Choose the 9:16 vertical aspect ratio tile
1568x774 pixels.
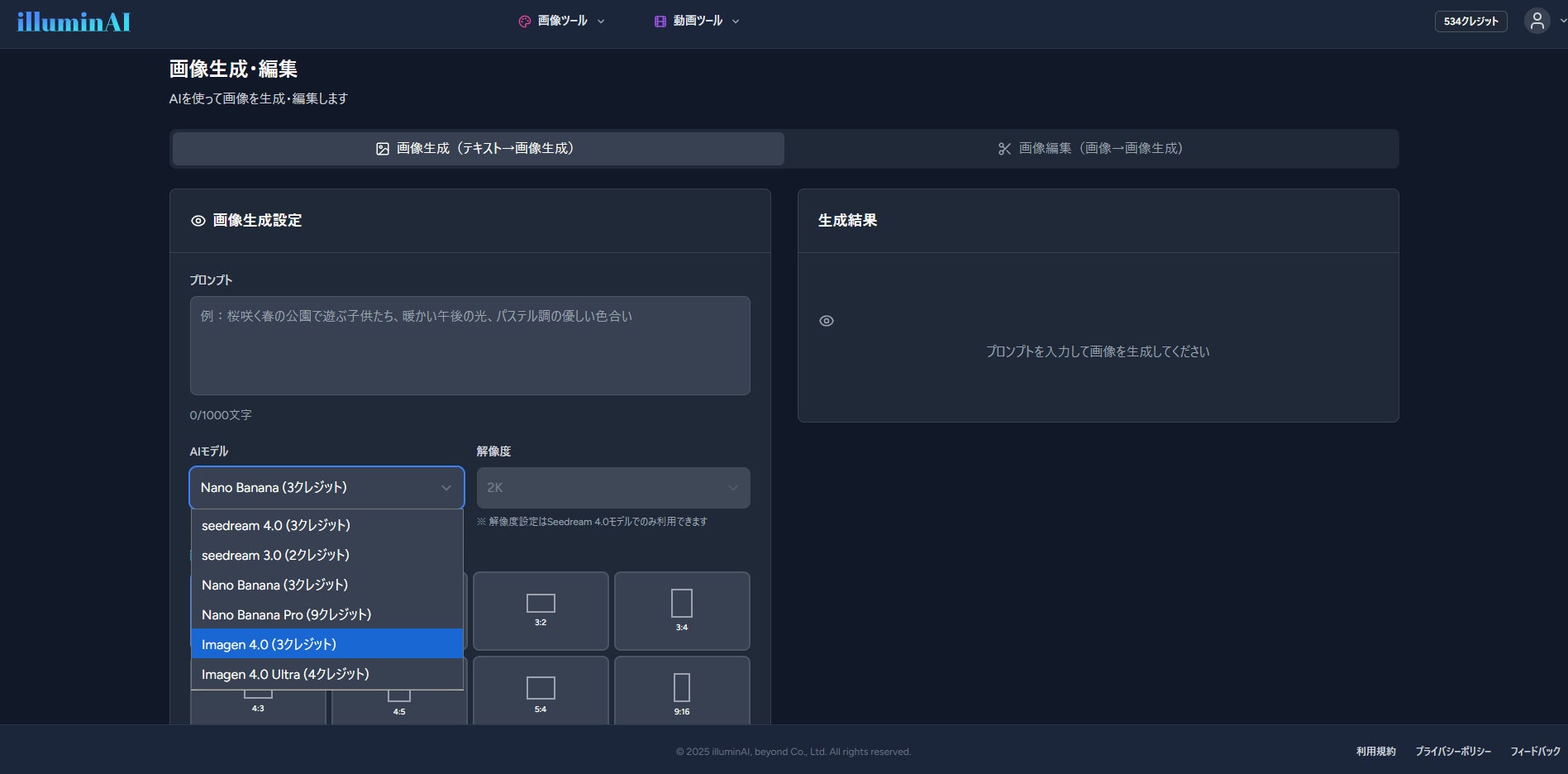[x=682, y=690]
